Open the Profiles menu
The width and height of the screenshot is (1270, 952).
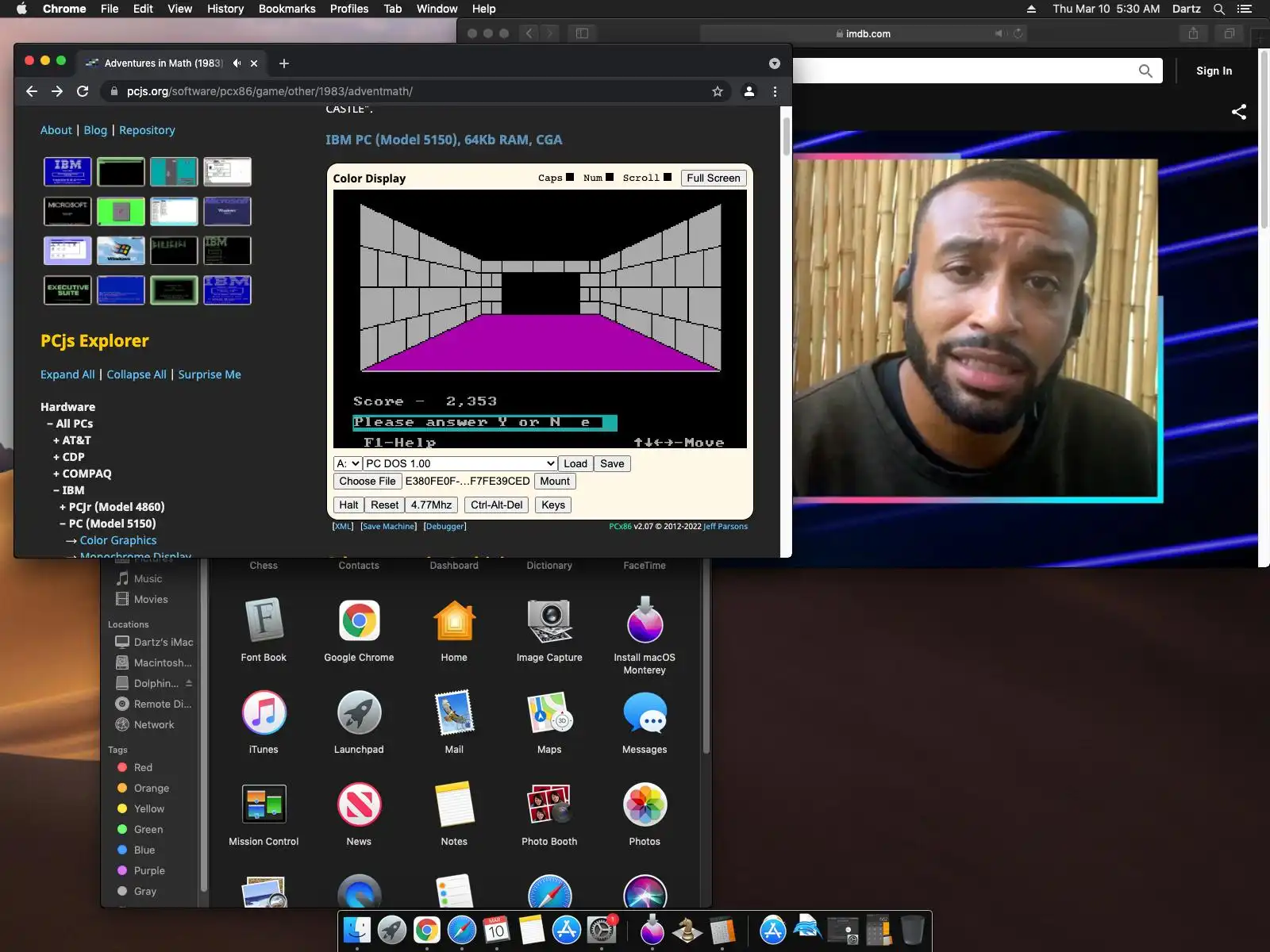point(349,9)
